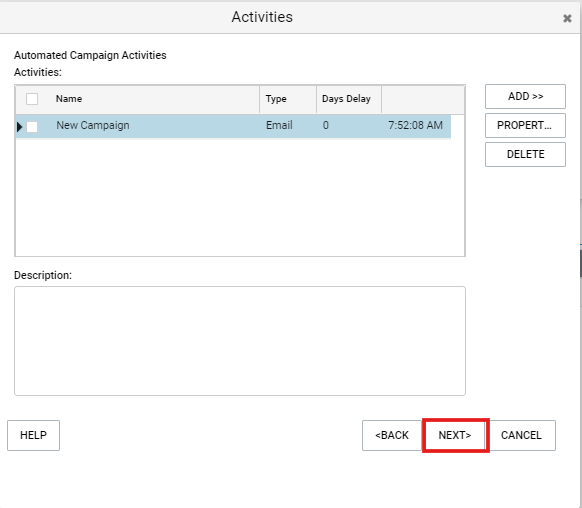Screen dimensions: 582x508
Task: Click the Days Delay value 0
Action: [326, 125]
